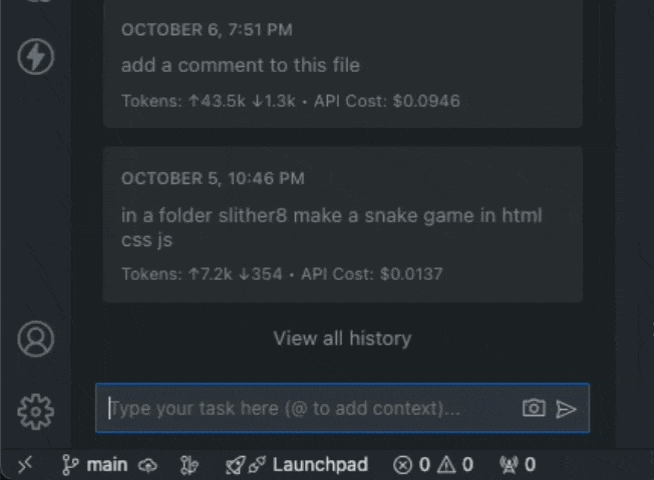The width and height of the screenshot is (654, 480).
Task: Click the warnings triangle indicator
Action: coord(446,464)
